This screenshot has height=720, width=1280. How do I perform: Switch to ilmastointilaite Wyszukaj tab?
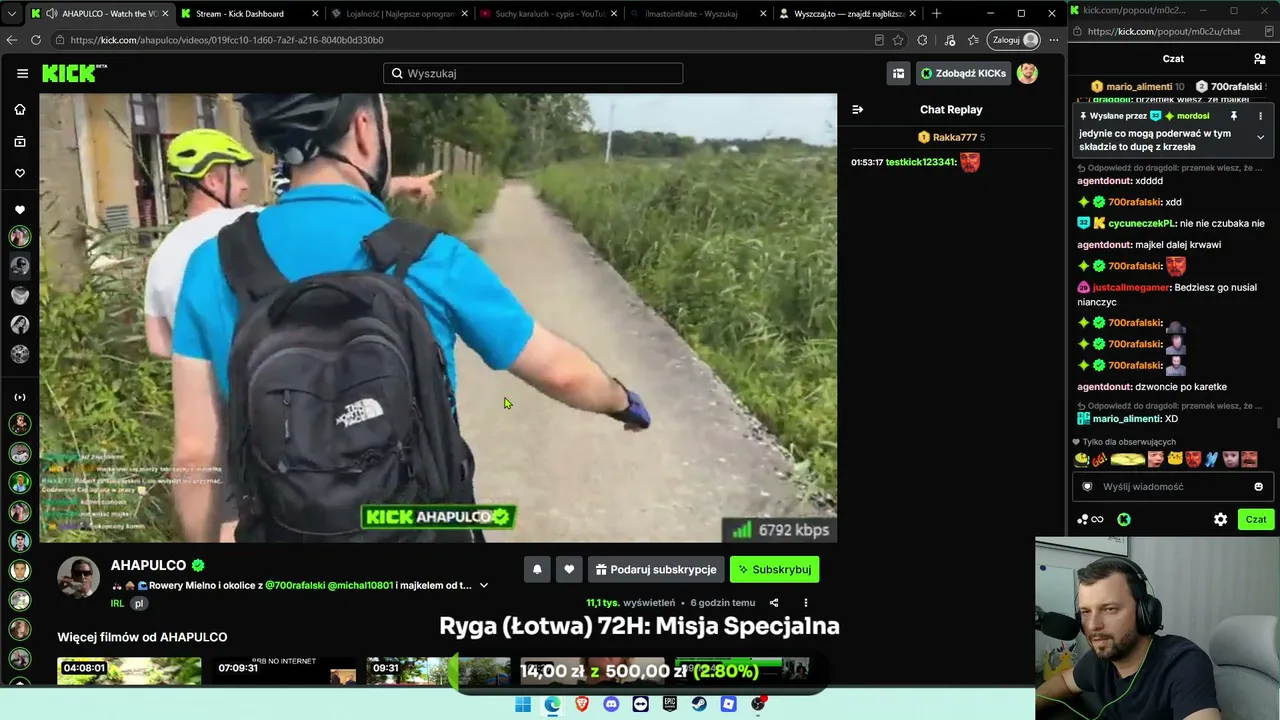[698, 14]
